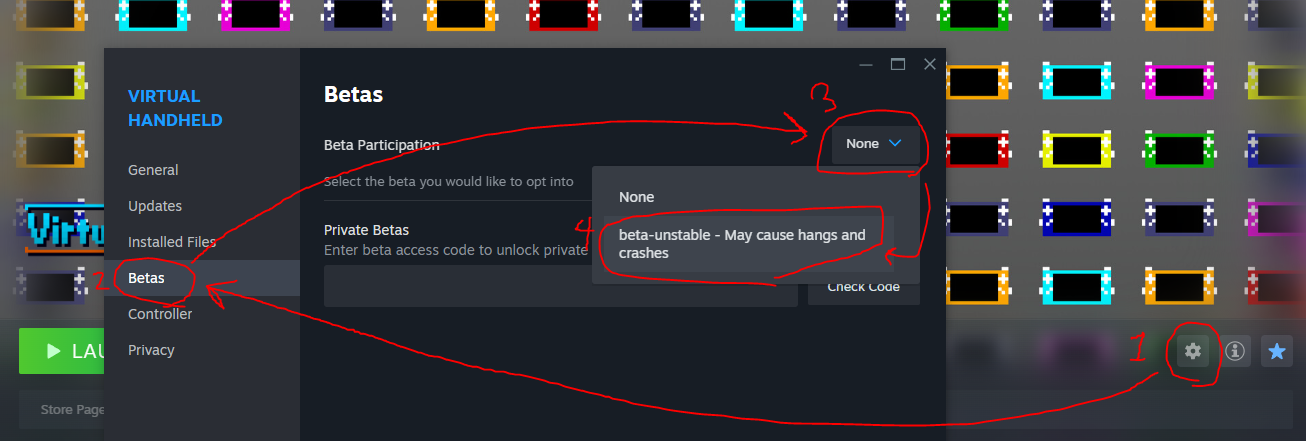
Task: Click the Check Code button
Action: 864,287
